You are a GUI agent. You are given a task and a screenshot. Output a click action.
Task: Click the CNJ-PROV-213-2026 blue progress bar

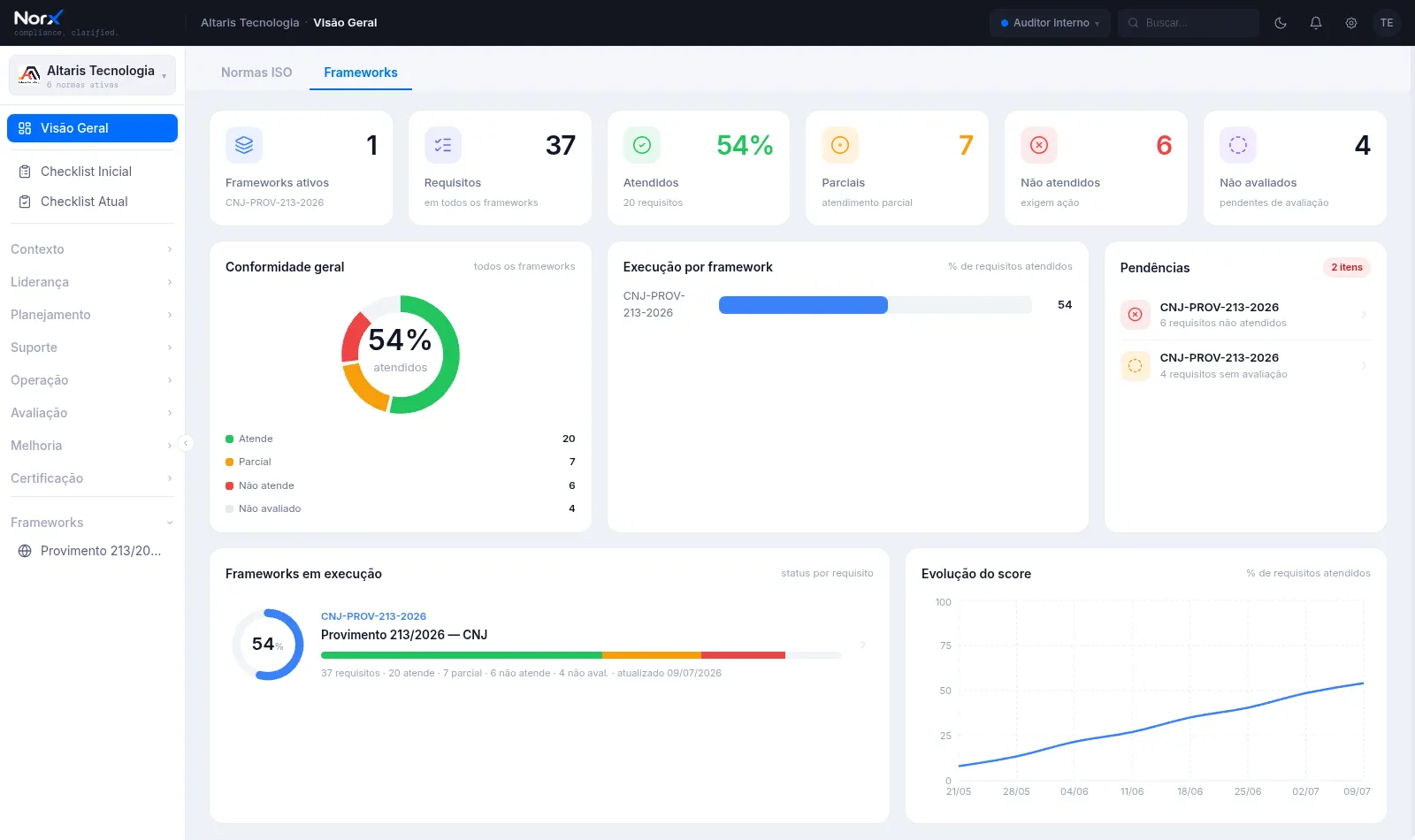tap(803, 305)
